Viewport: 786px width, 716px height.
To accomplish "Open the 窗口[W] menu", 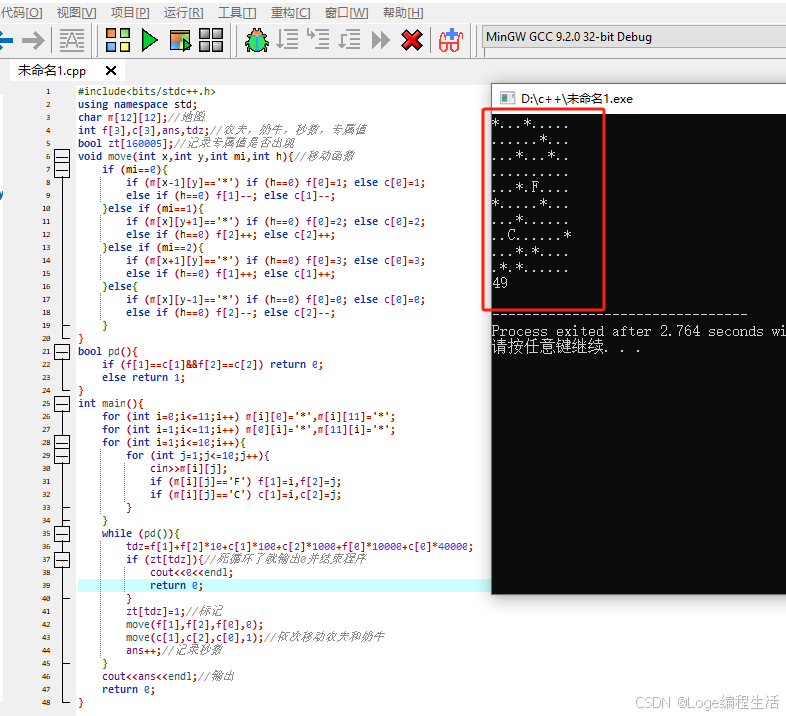I will click(346, 13).
